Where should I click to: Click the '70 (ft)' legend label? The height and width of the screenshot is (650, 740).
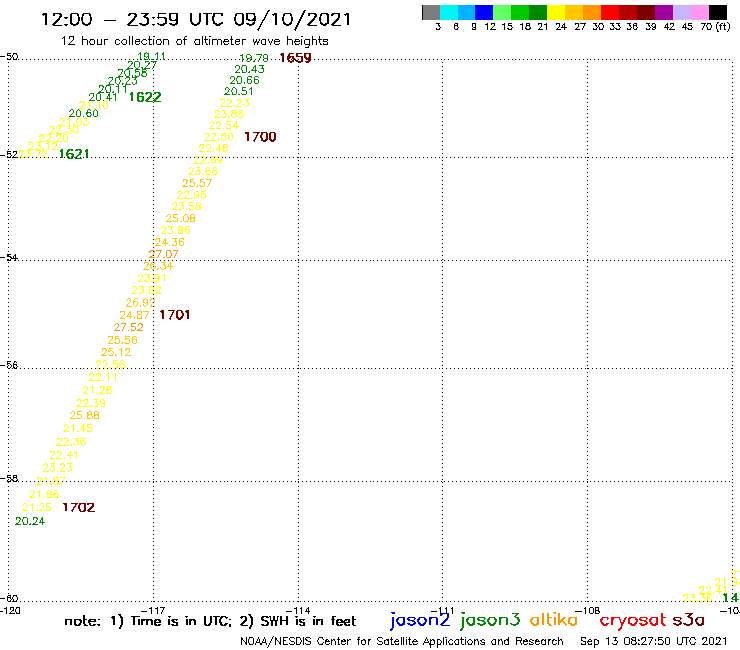point(715,26)
